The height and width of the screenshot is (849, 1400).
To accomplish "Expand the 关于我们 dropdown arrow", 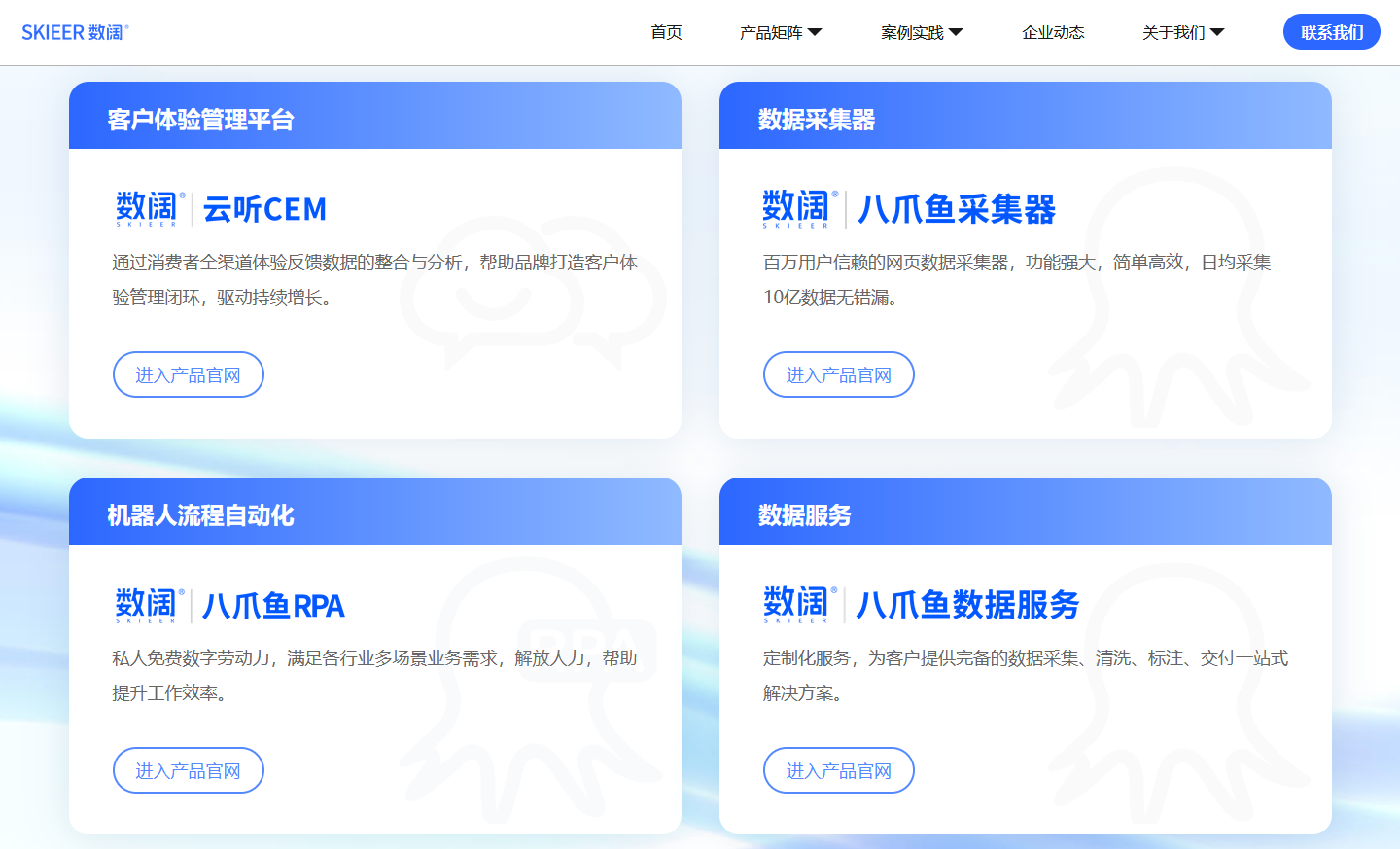I will click(1217, 32).
